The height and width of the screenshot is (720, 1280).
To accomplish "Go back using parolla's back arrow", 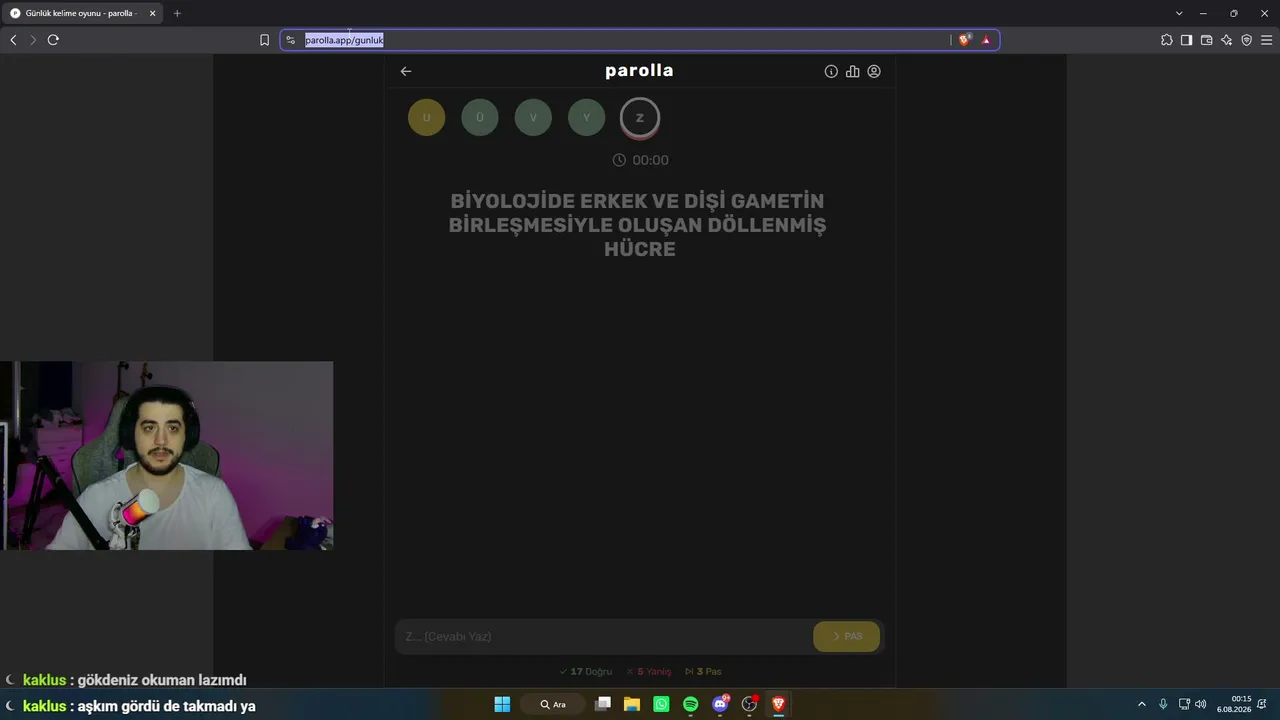I will [406, 71].
